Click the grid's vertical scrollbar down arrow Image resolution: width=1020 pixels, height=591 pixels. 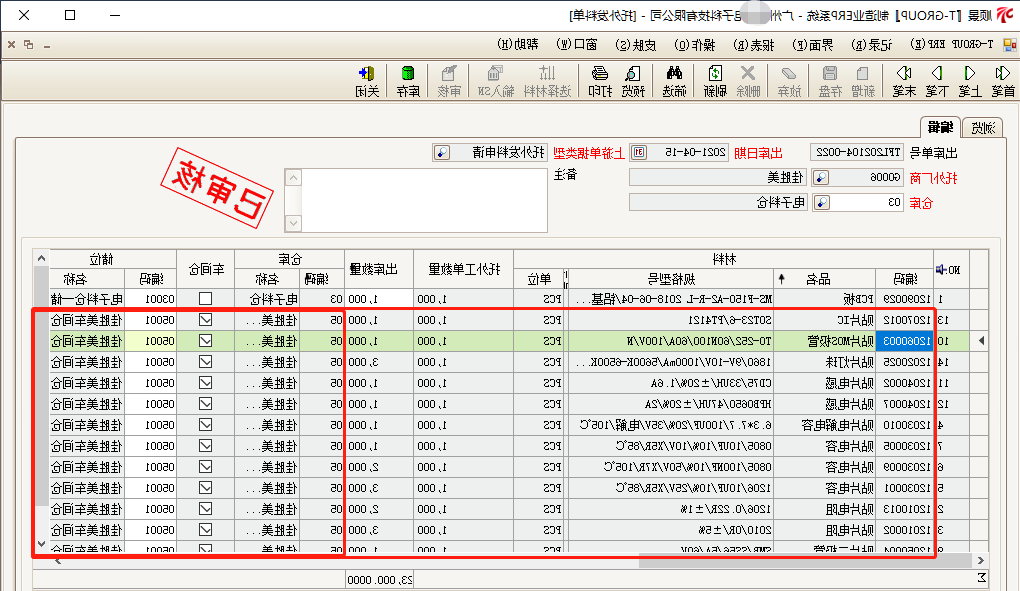pos(40,545)
